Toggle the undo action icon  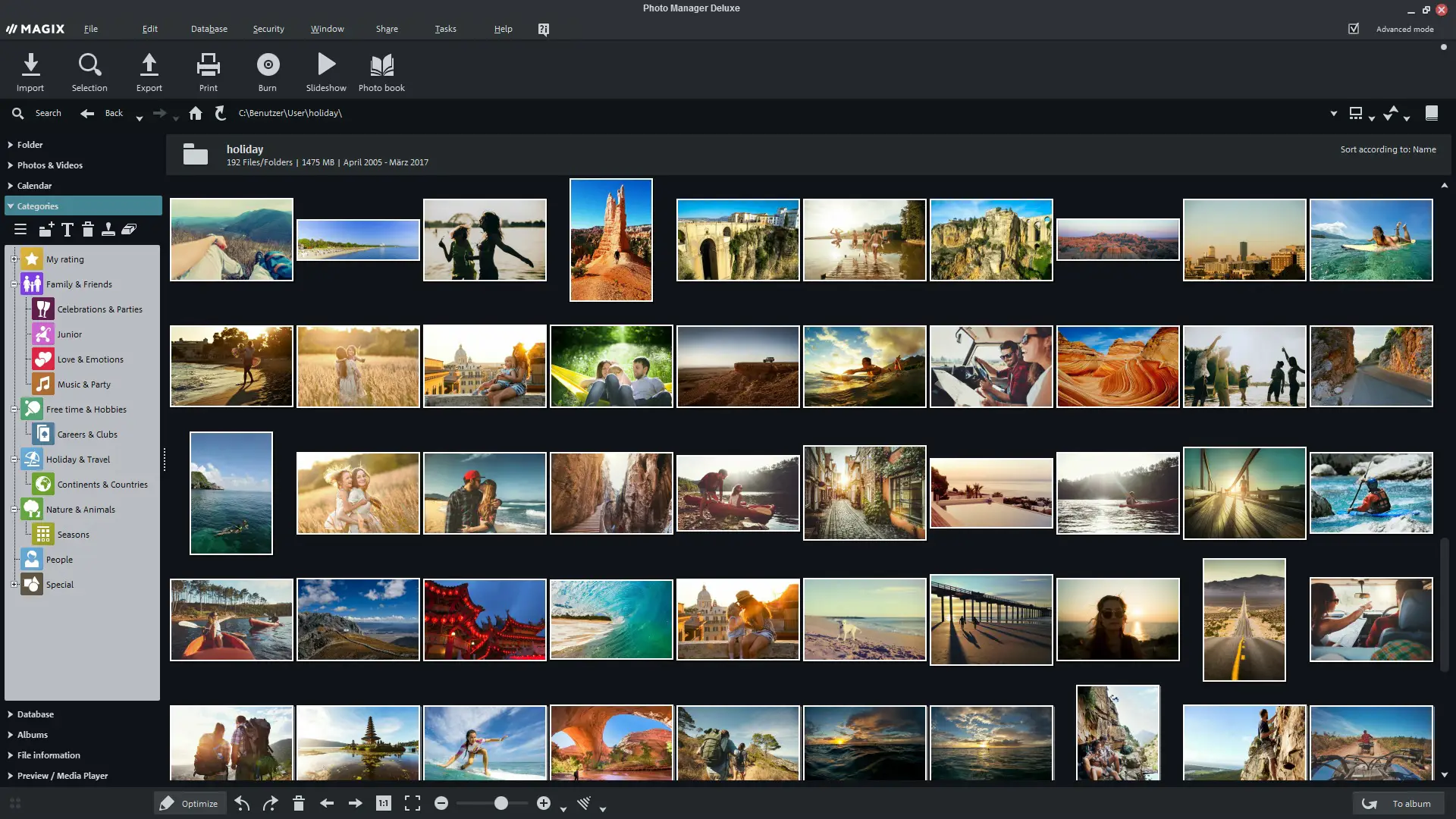242,802
